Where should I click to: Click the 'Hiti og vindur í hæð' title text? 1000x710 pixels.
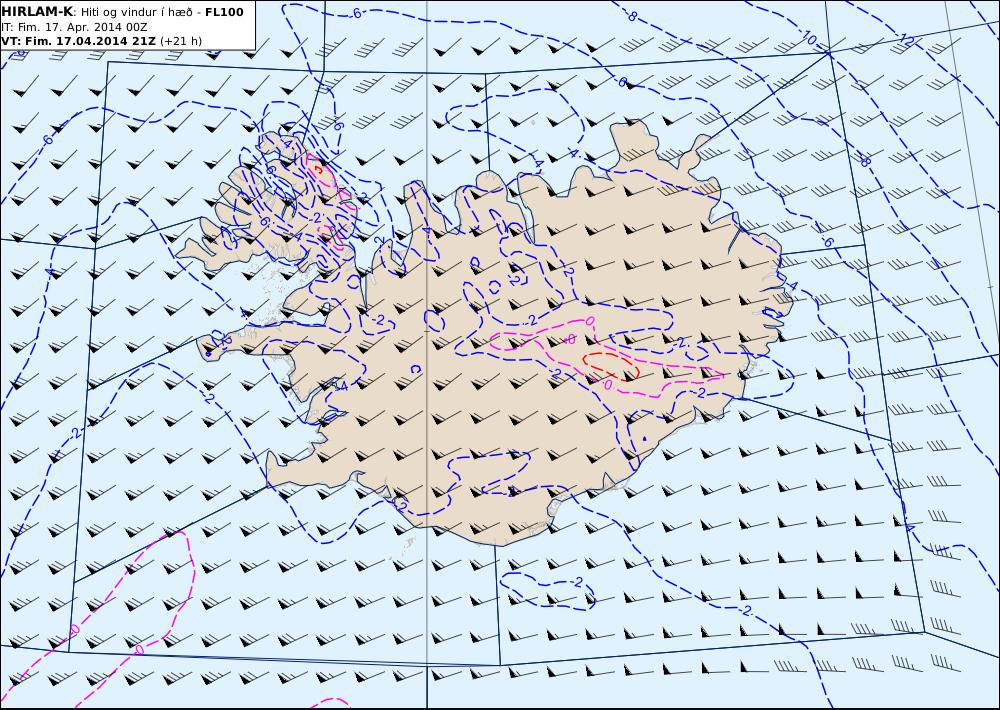136,13
